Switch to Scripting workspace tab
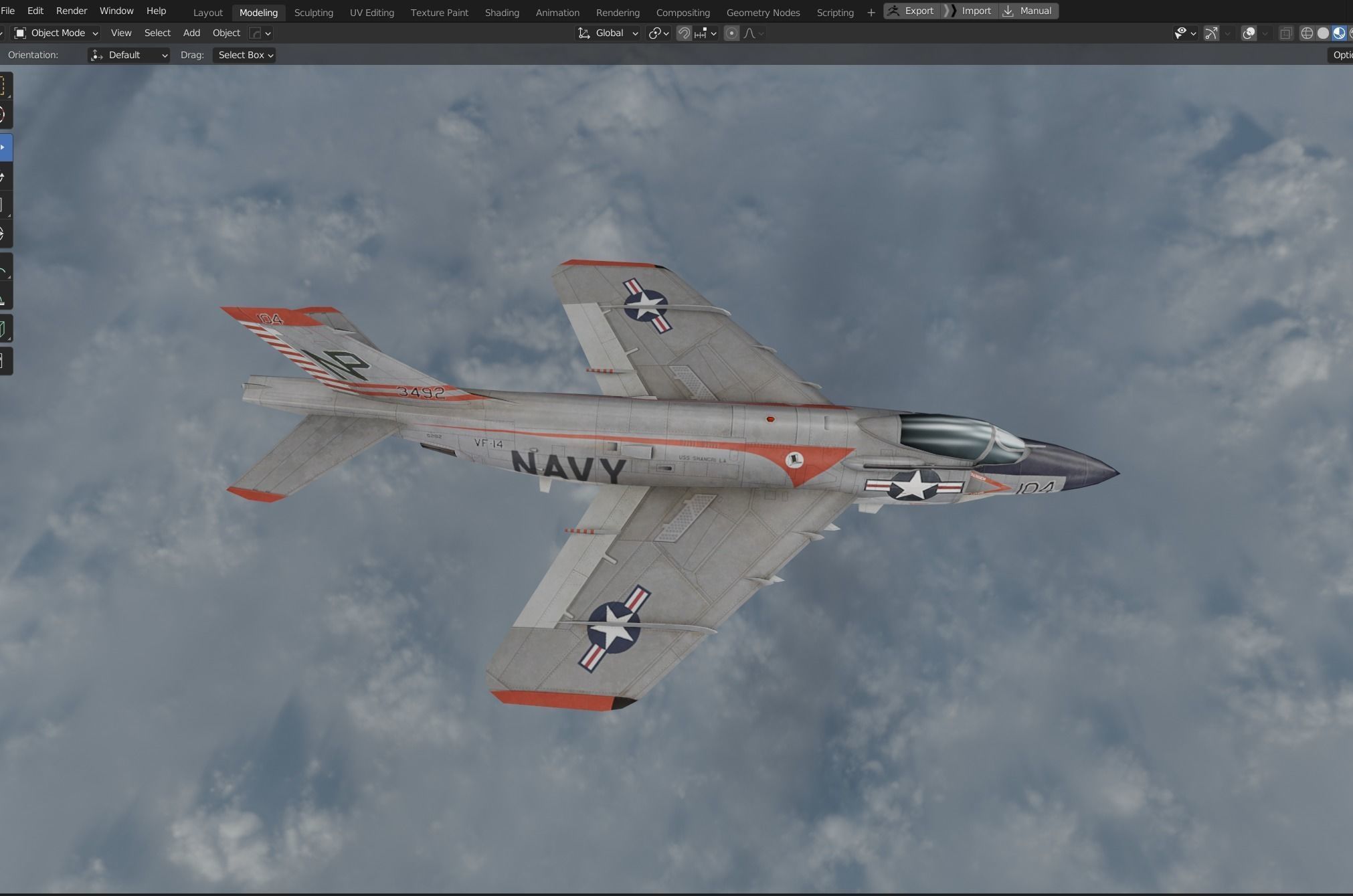Screen dimensions: 1353x896 835,13
